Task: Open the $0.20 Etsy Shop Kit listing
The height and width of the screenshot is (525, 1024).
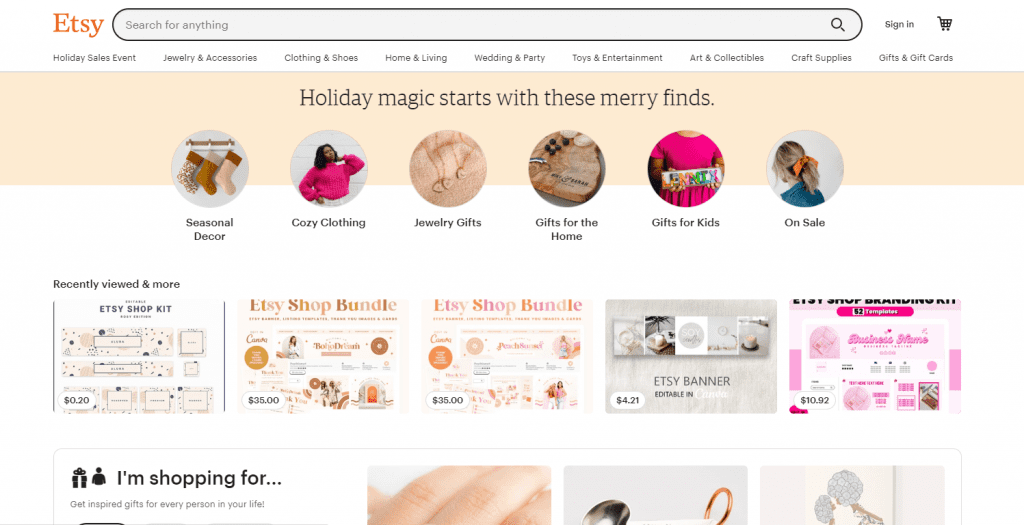Action: tap(139, 356)
